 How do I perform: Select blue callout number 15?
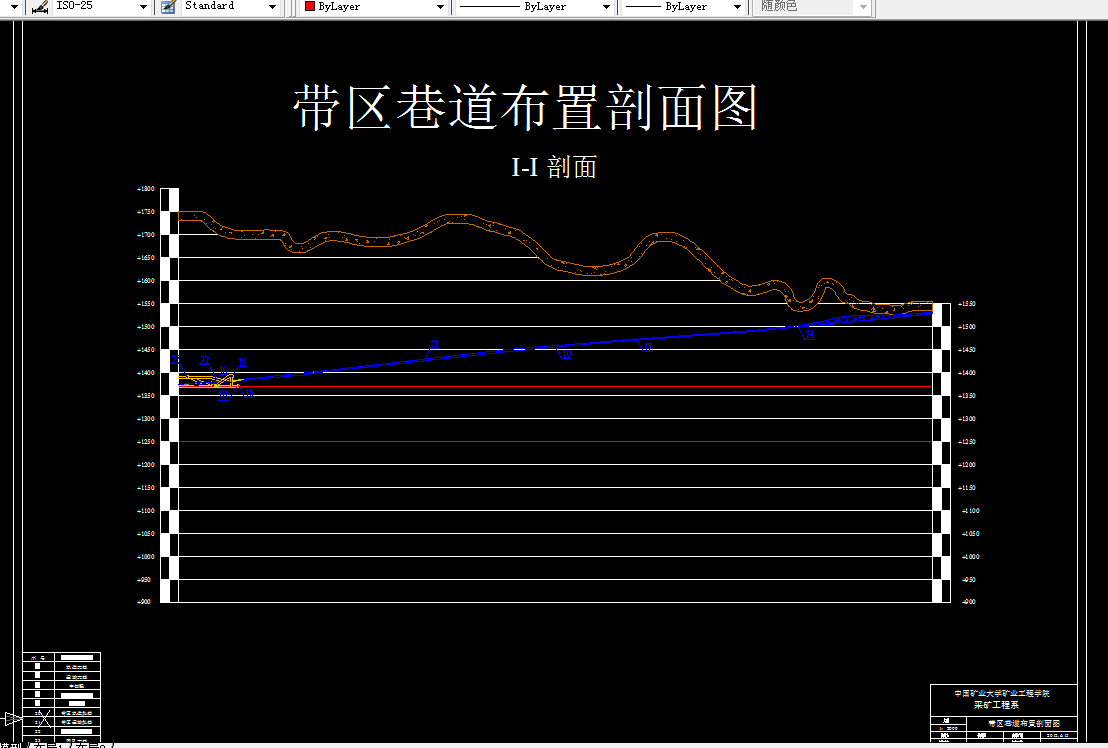click(249, 393)
